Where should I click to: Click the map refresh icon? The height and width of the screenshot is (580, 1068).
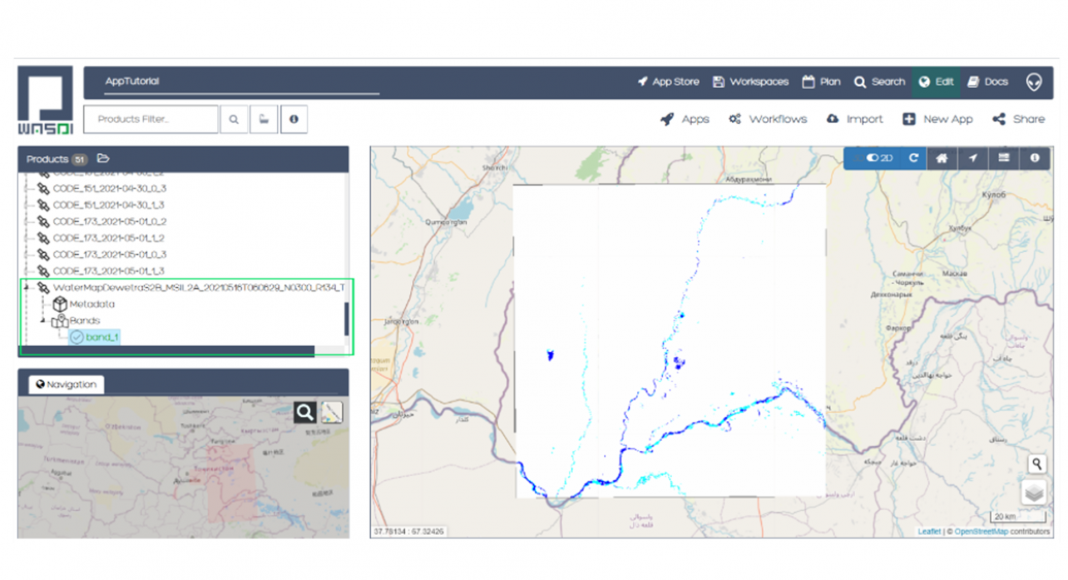tap(913, 158)
